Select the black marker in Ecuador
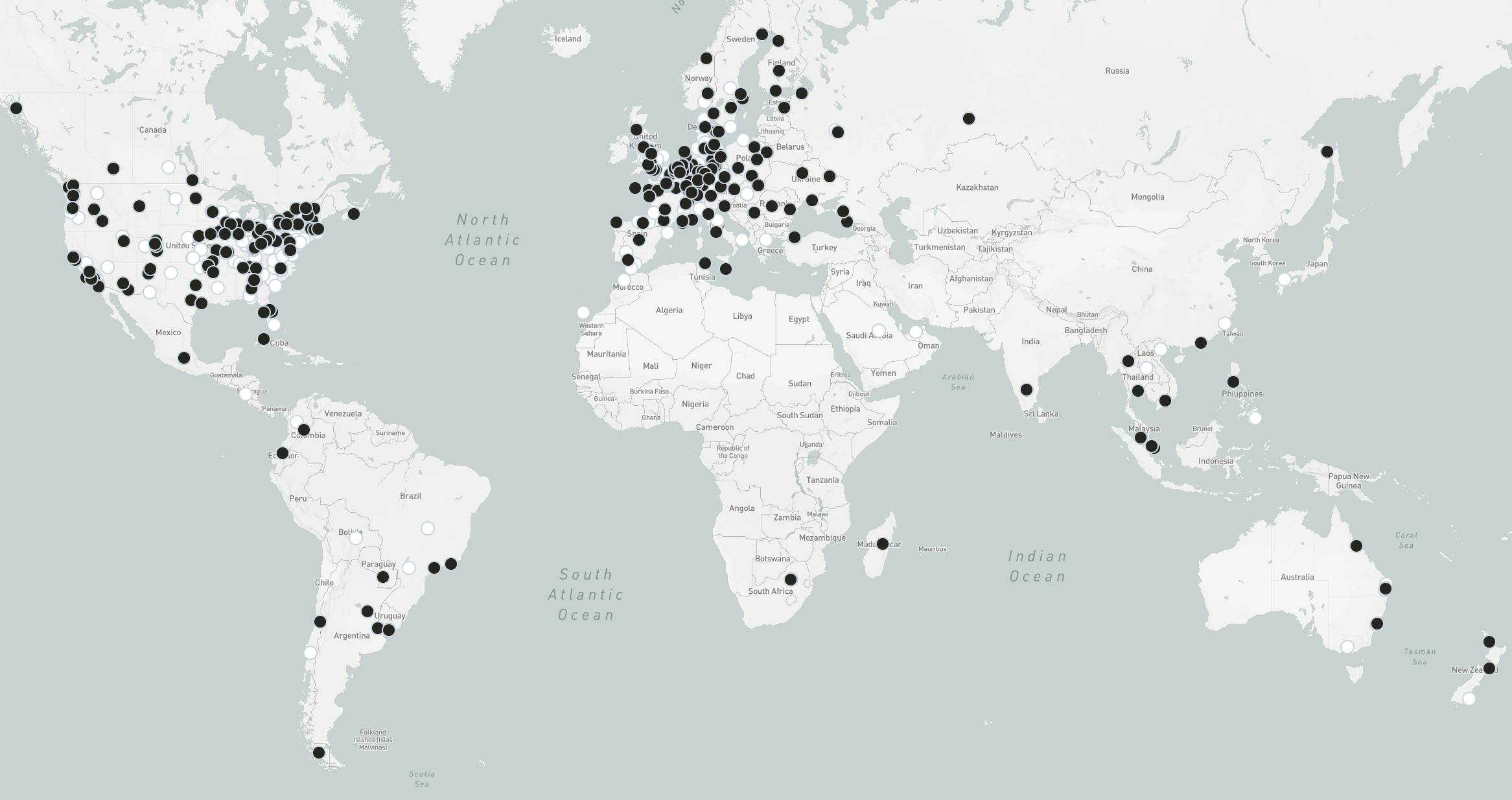Image resolution: width=1512 pixels, height=800 pixels. coord(283,453)
